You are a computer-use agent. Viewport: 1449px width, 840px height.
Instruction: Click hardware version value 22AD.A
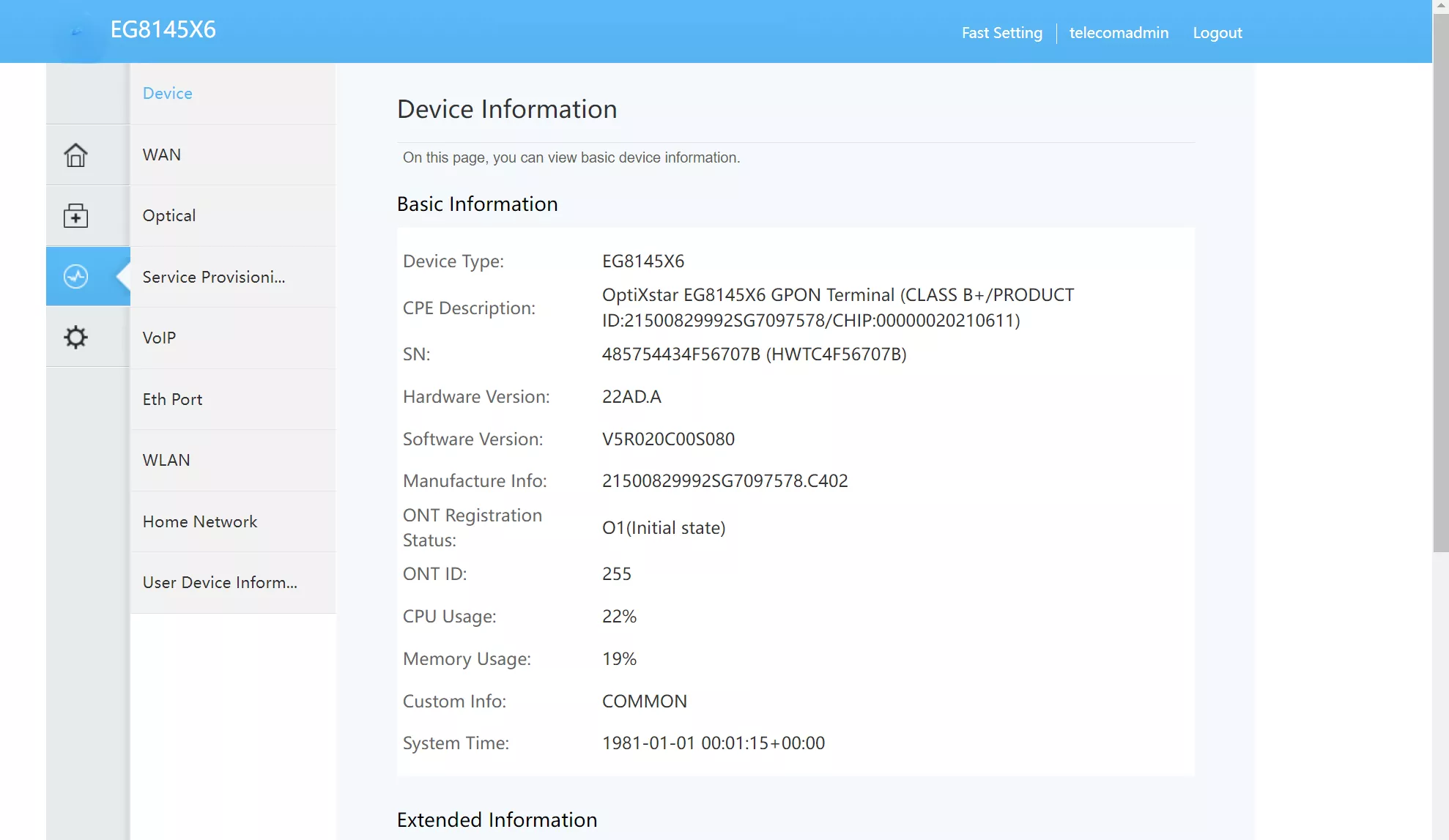tap(631, 396)
